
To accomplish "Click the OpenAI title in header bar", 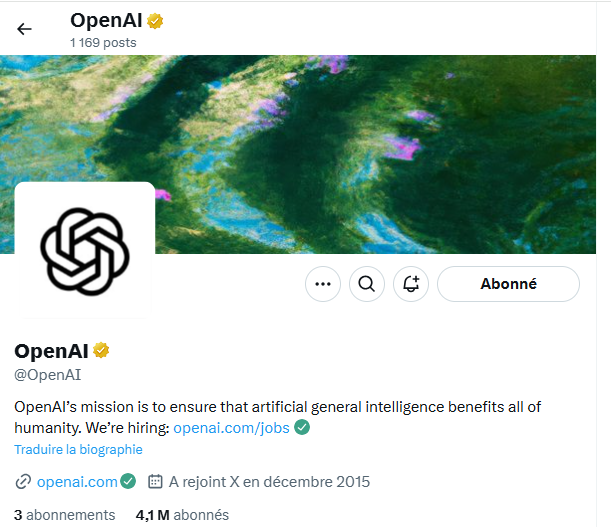I will point(106,20).
